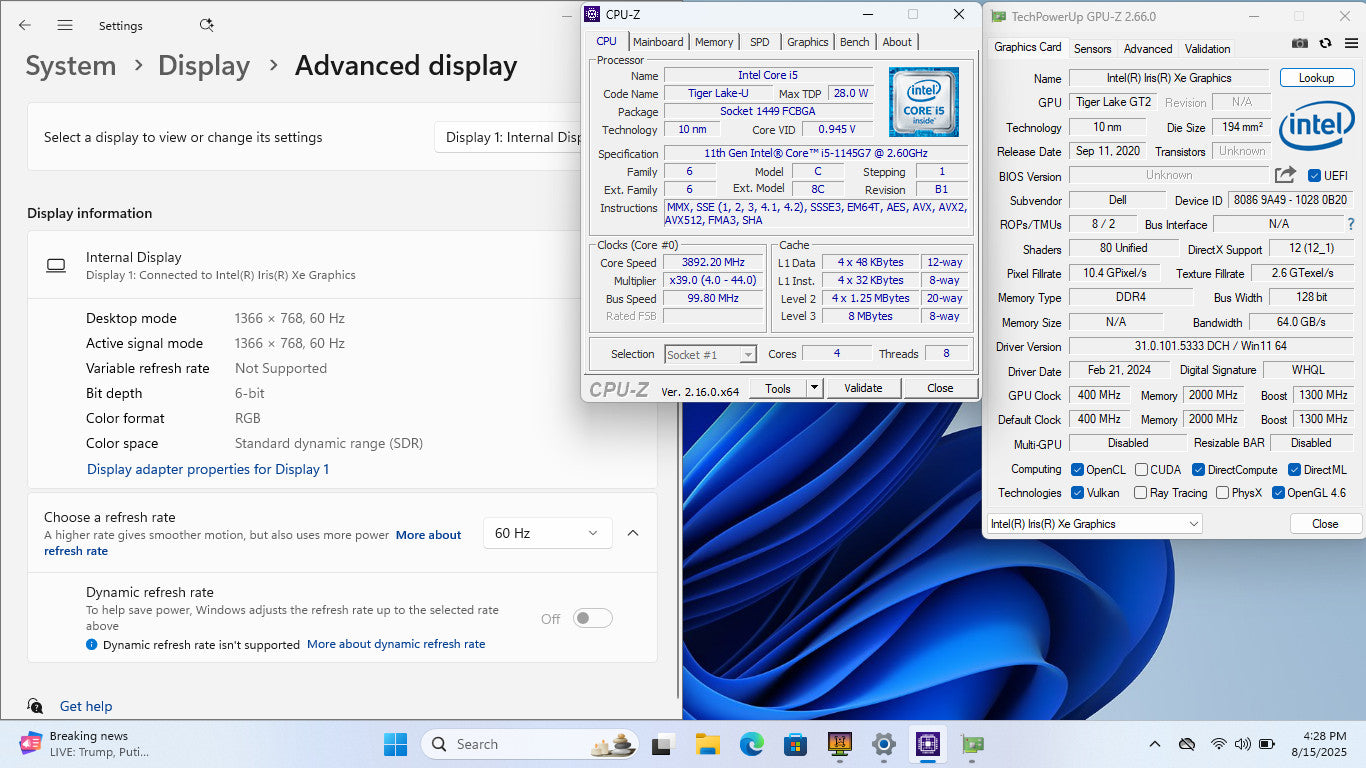Toggle the Dynamic refresh rate switch
Screen dimensions: 1366x768
592,619
